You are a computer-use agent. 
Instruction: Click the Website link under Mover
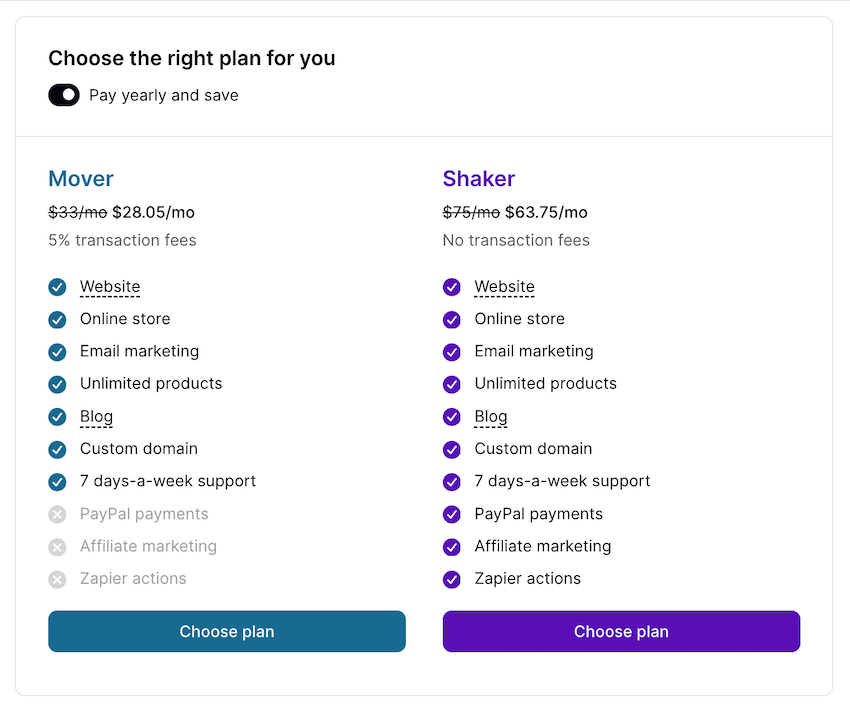pyautogui.click(x=110, y=287)
